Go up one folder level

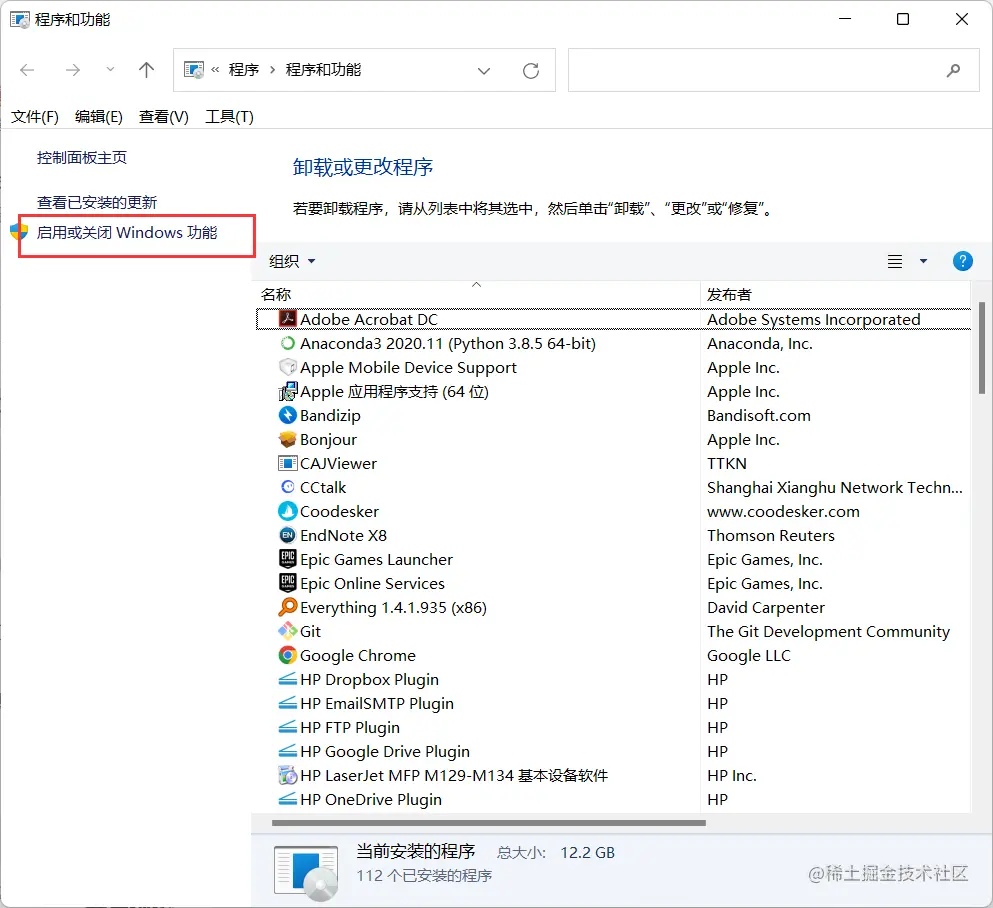[x=145, y=70]
